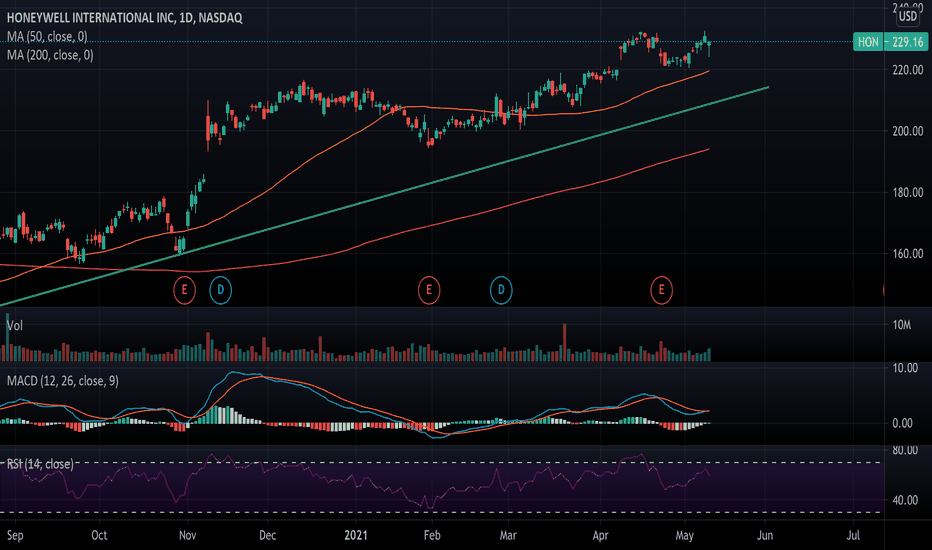Click the HON 229.16 price label

(890, 42)
